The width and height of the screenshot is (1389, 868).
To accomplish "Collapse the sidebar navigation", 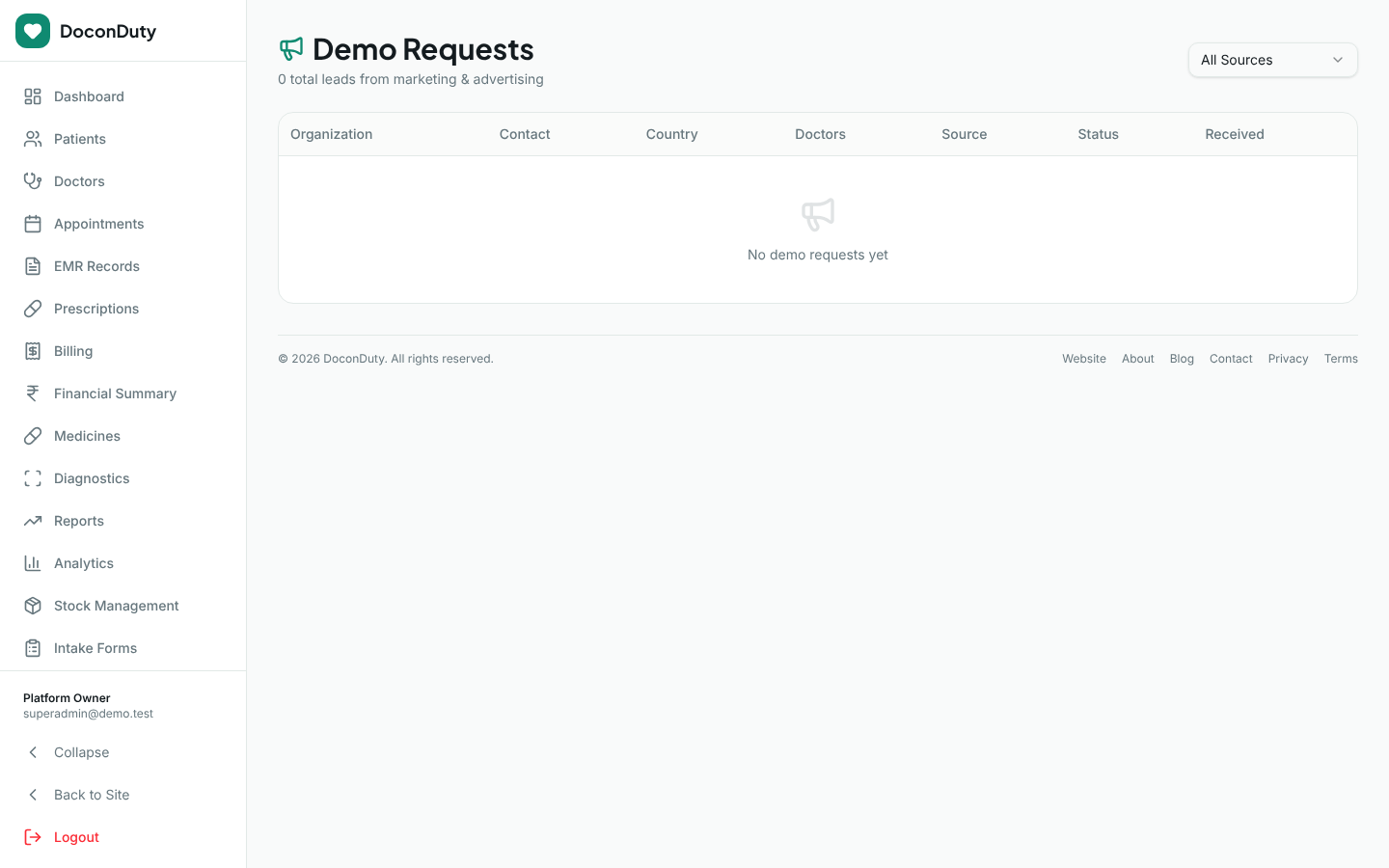I will point(123,752).
